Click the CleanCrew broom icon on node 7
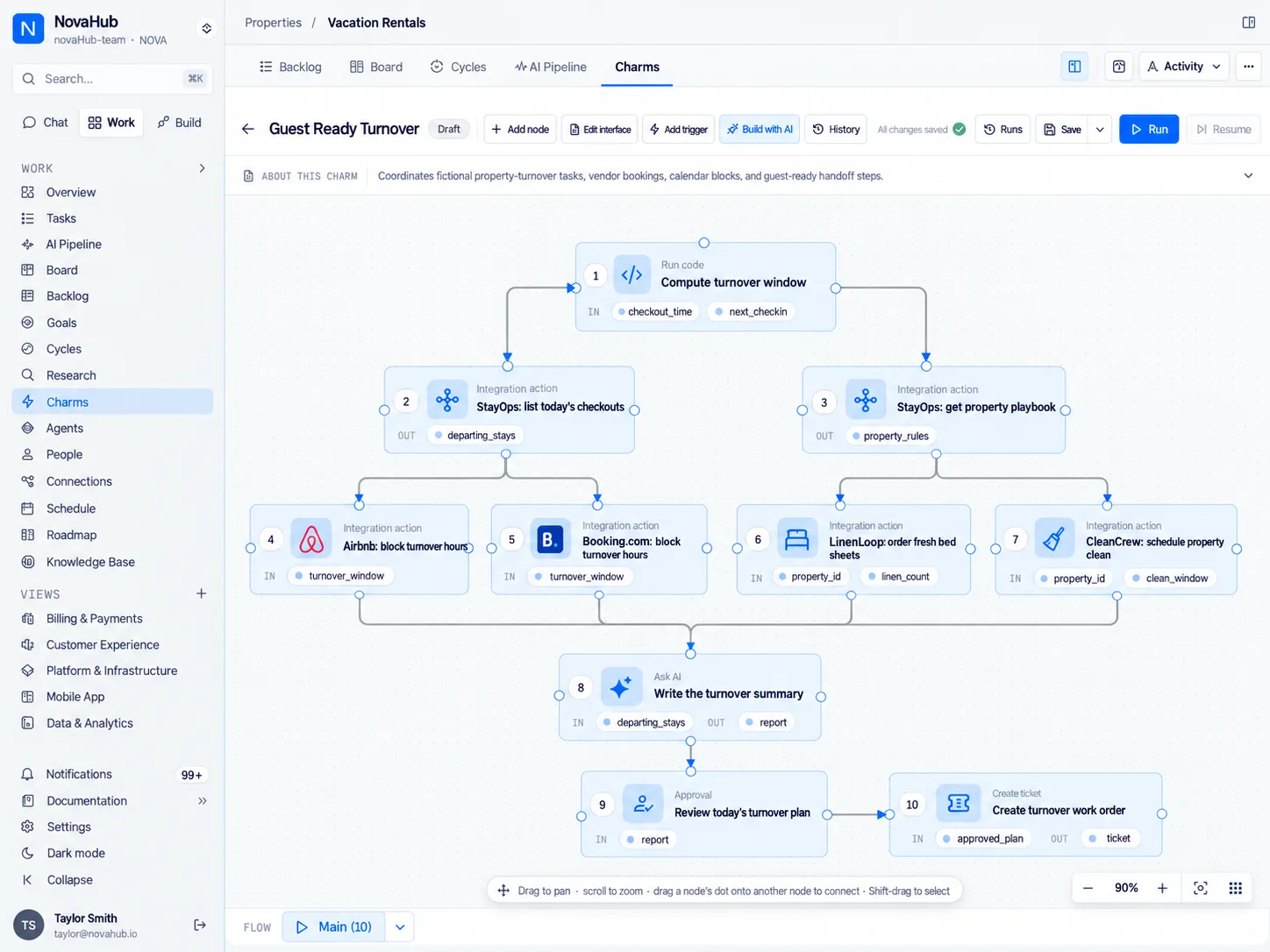This screenshot has height=952, width=1270. (x=1054, y=538)
